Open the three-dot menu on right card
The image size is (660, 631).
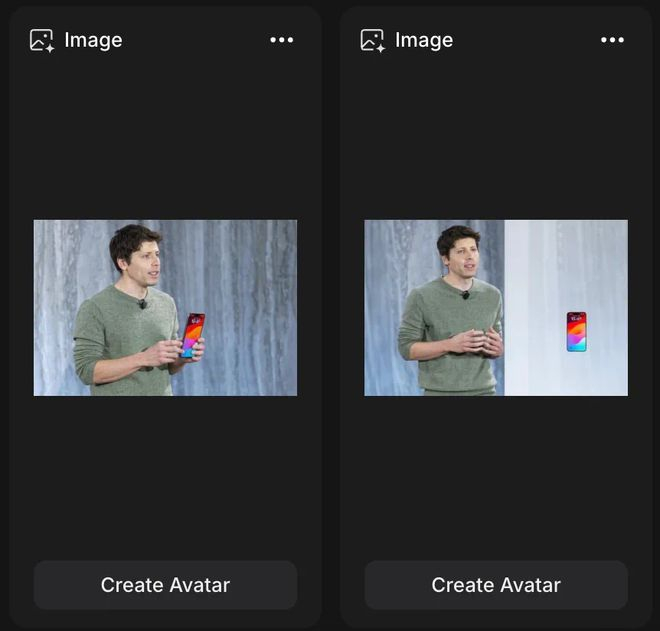pyautogui.click(x=612, y=40)
